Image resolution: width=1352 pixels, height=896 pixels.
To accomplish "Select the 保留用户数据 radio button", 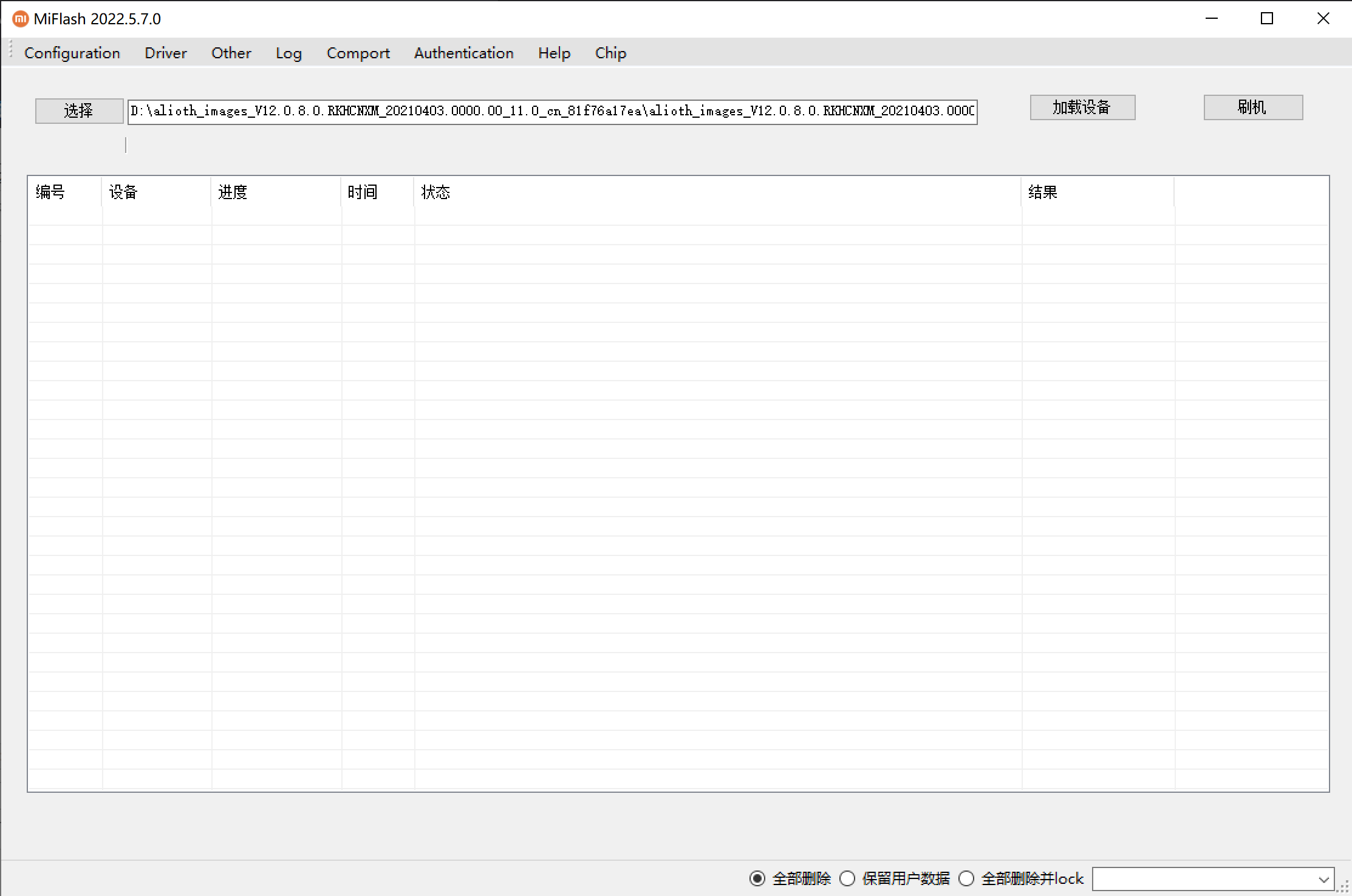I will coord(847,878).
